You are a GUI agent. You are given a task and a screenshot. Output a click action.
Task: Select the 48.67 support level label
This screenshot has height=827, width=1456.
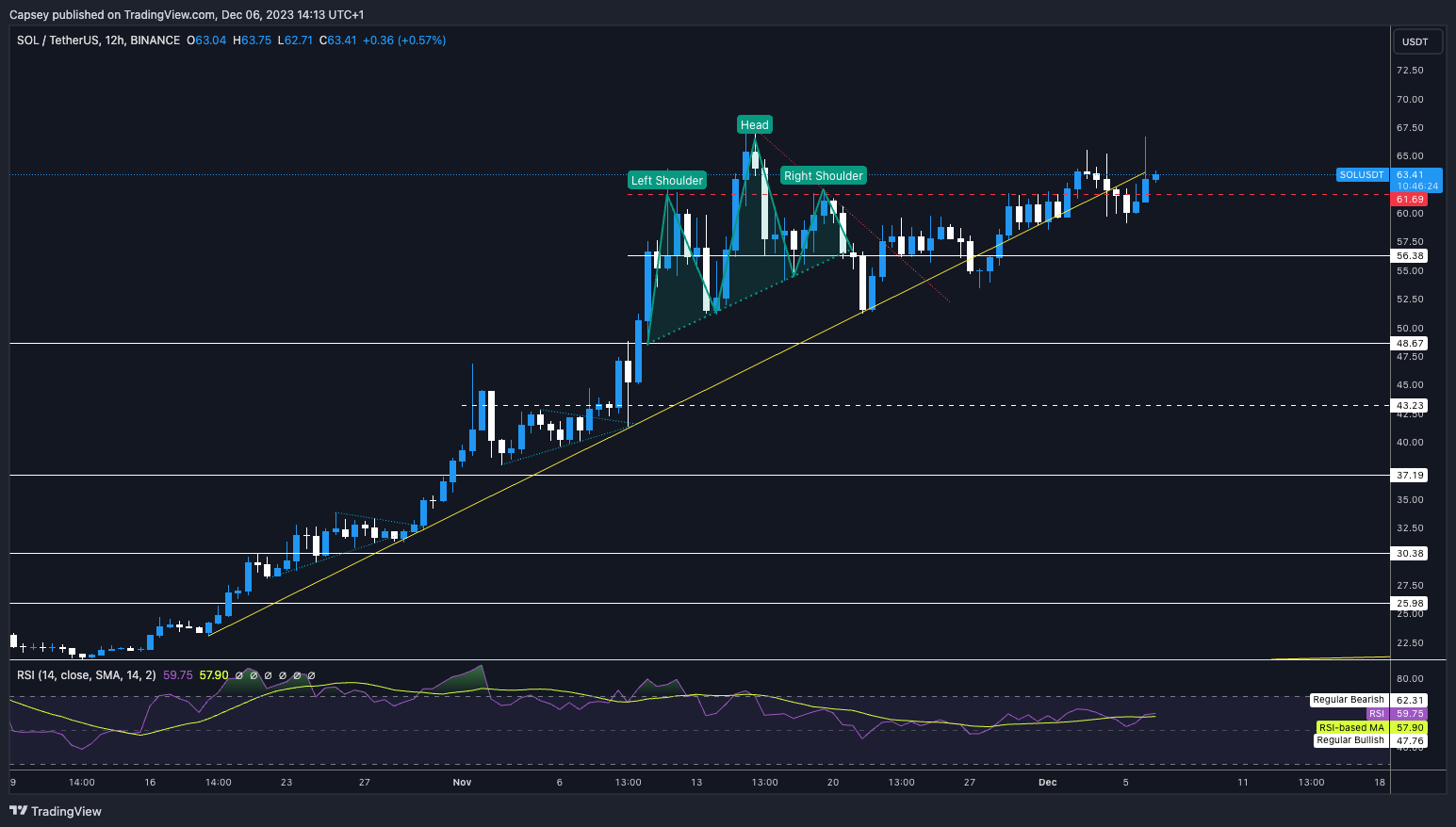(1410, 344)
